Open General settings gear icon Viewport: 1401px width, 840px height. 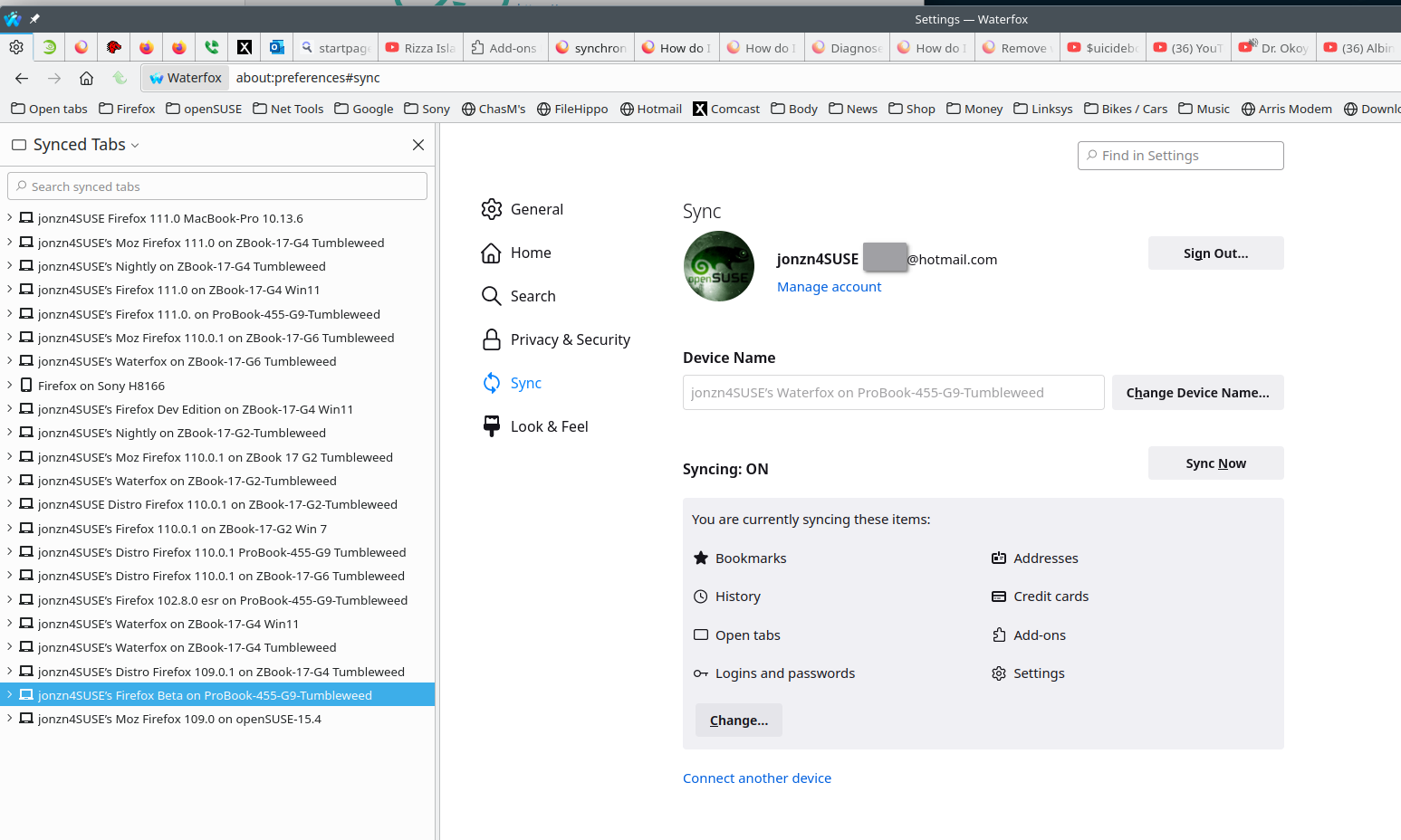point(491,209)
